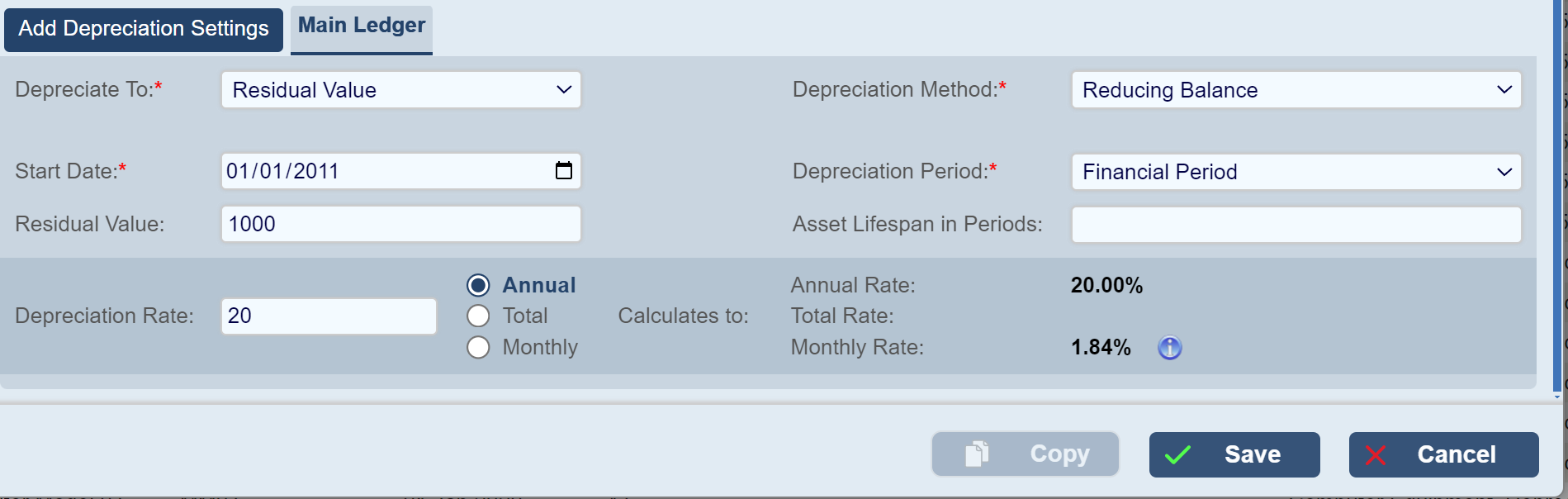Open the Add Depreciation Settings tab

point(144,29)
